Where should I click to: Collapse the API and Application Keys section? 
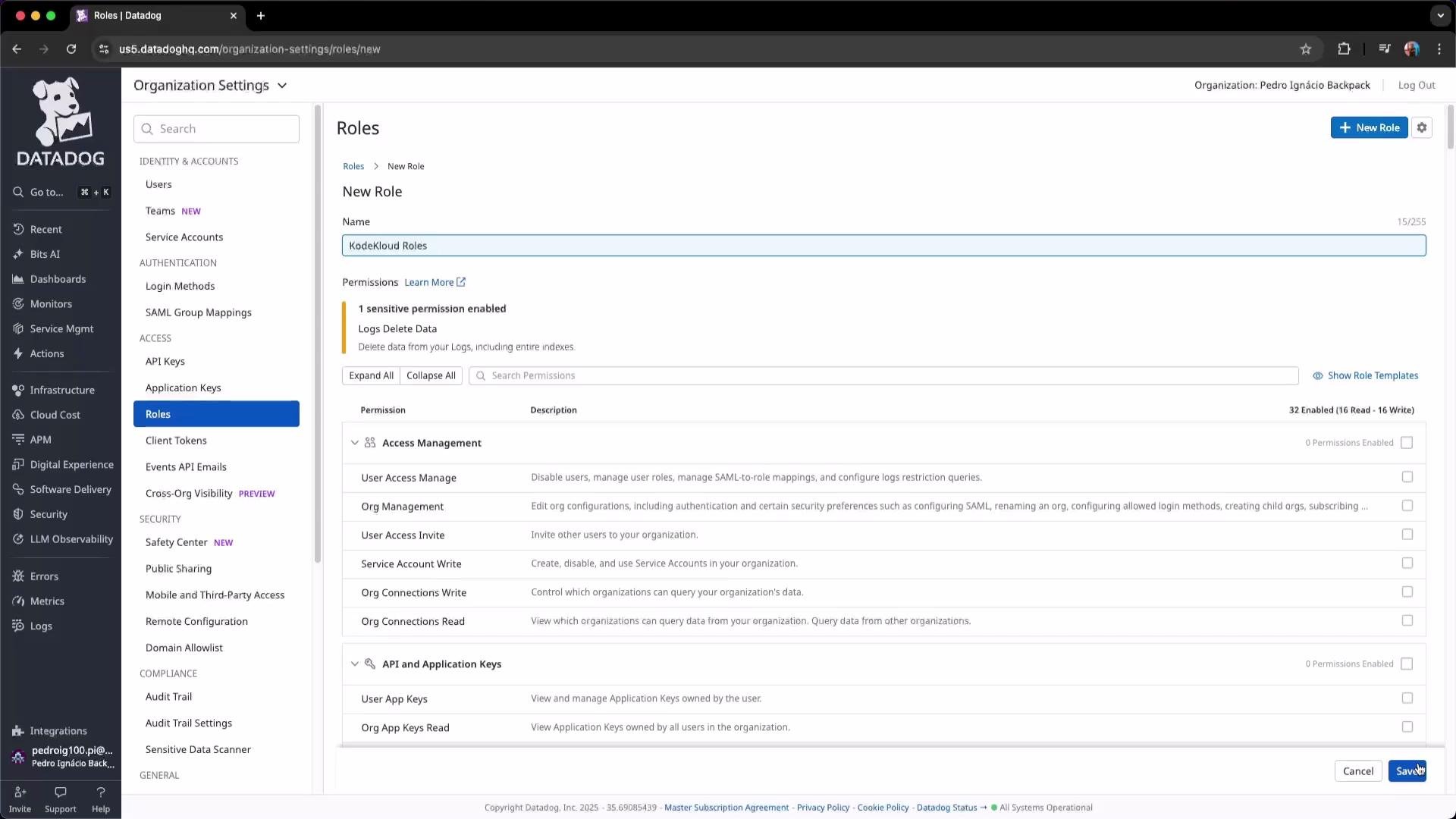click(354, 664)
